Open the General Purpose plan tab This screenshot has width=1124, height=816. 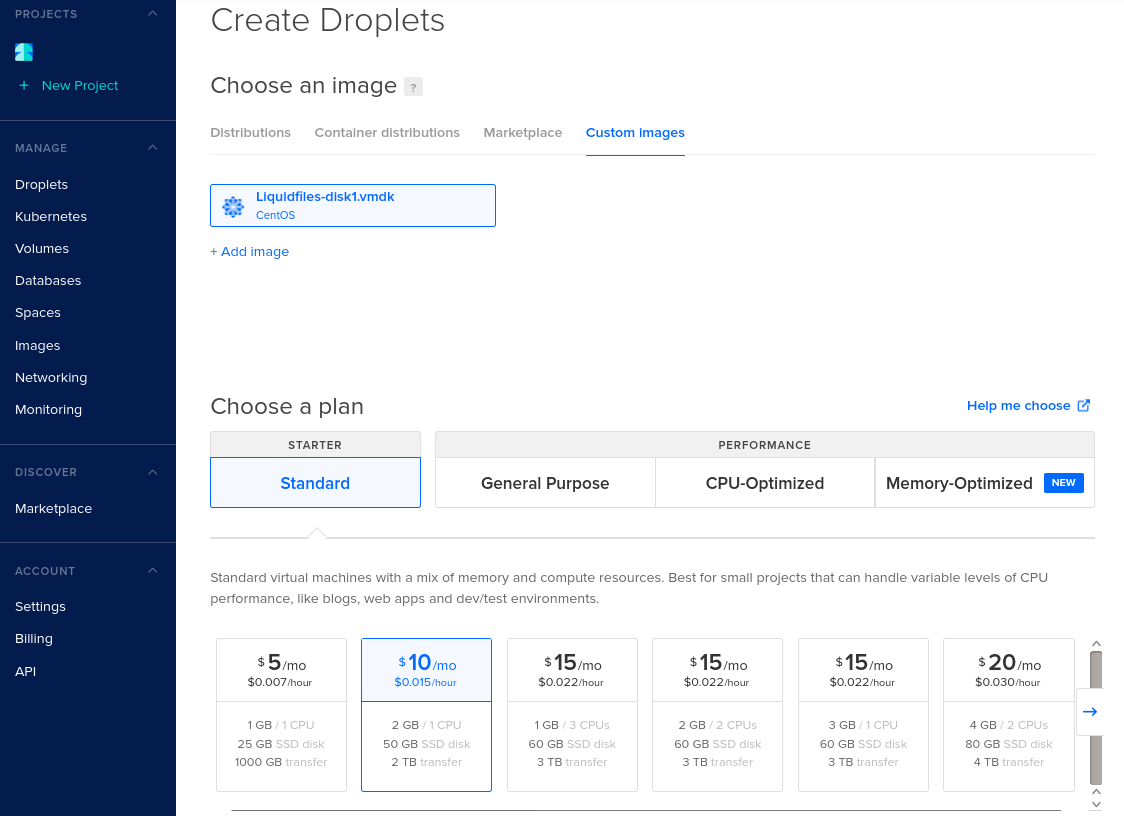click(x=544, y=482)
